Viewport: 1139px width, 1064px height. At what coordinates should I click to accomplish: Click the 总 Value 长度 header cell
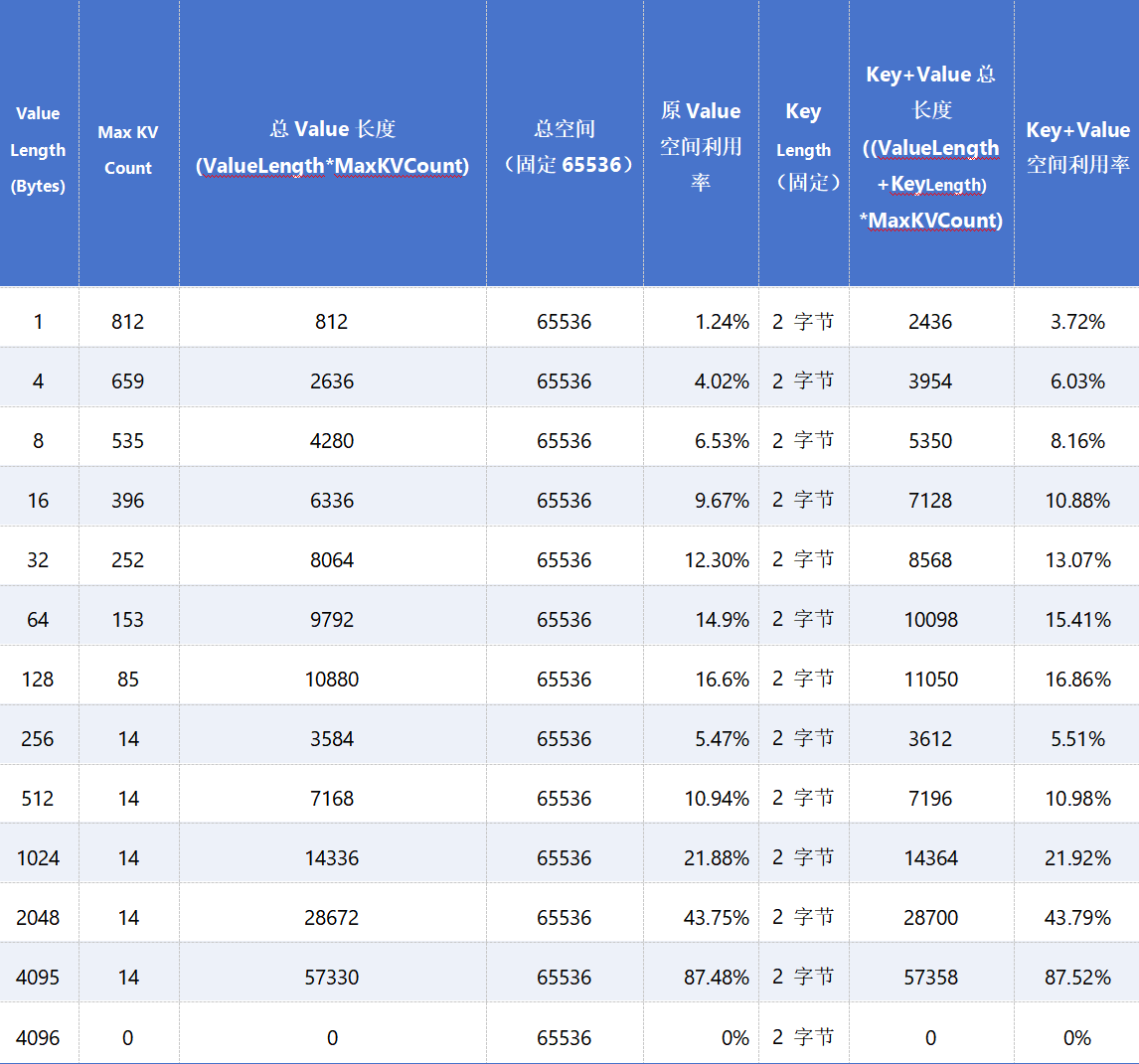click(333, 143)
